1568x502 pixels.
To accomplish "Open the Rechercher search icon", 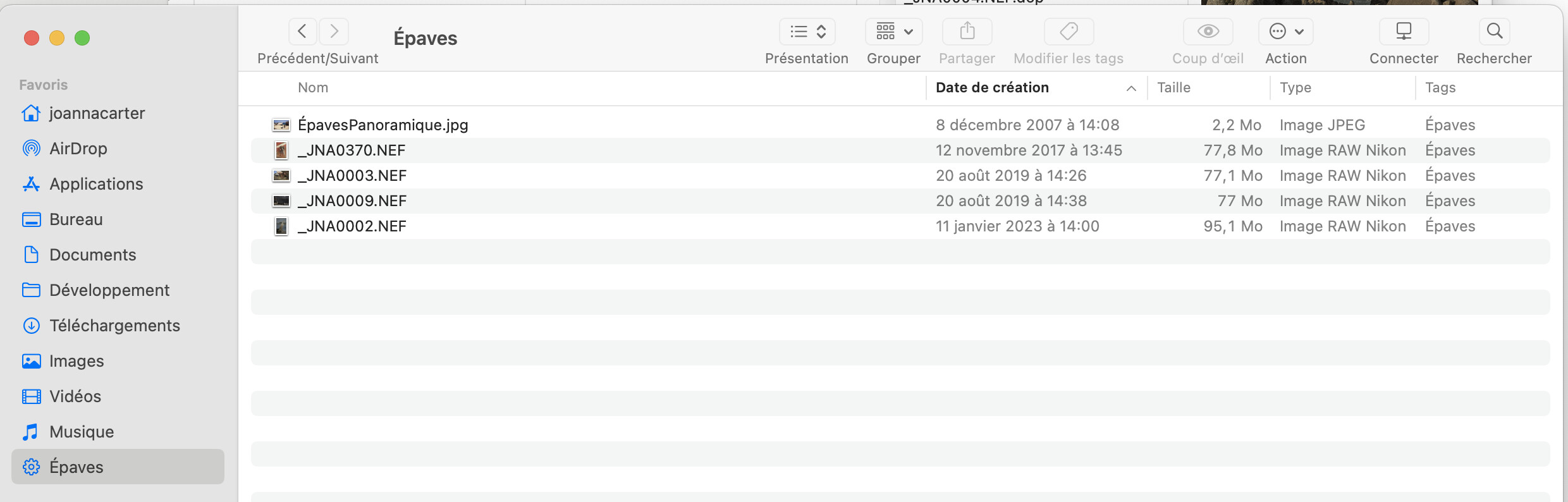I will click(x=1494, y=32).
